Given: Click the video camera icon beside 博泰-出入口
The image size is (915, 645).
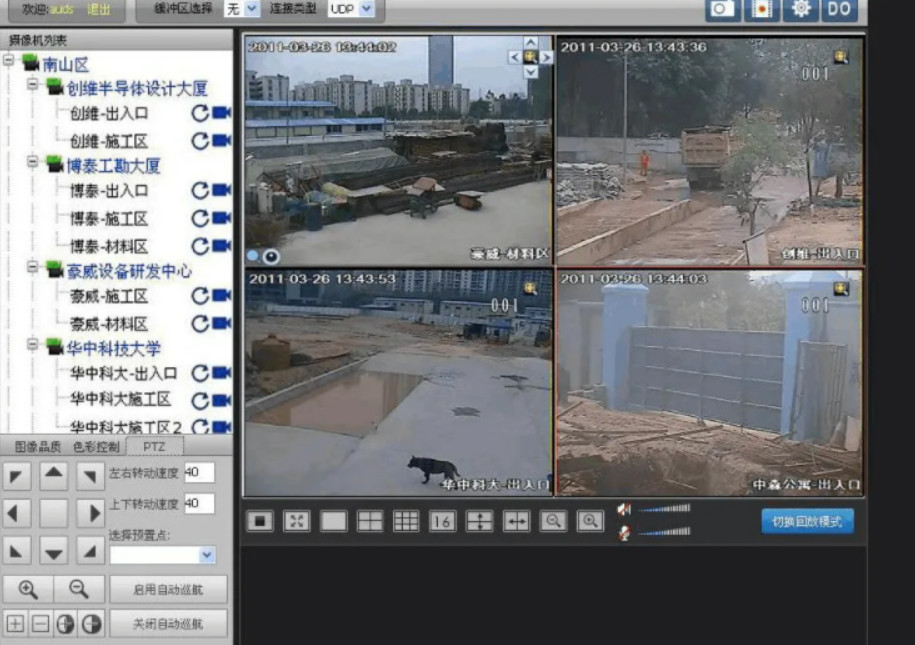Looking at the screenshot, I should (x=222, y=190).
